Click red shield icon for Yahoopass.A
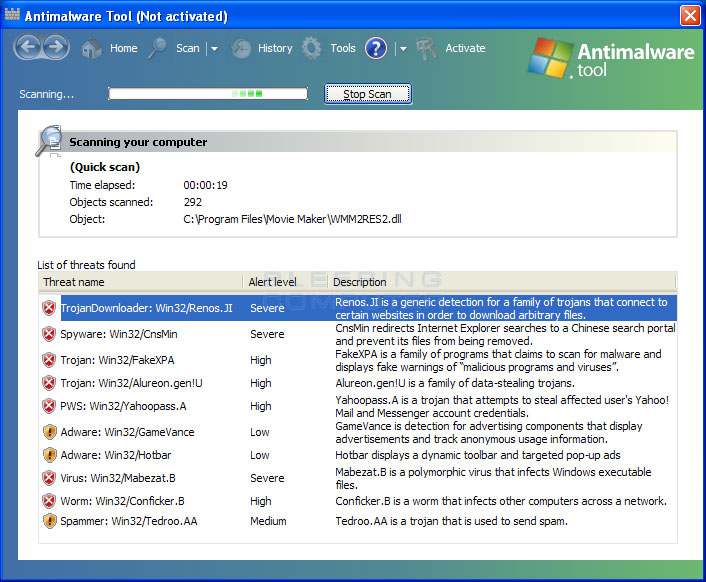706x582 pixels. click(49, 406)
